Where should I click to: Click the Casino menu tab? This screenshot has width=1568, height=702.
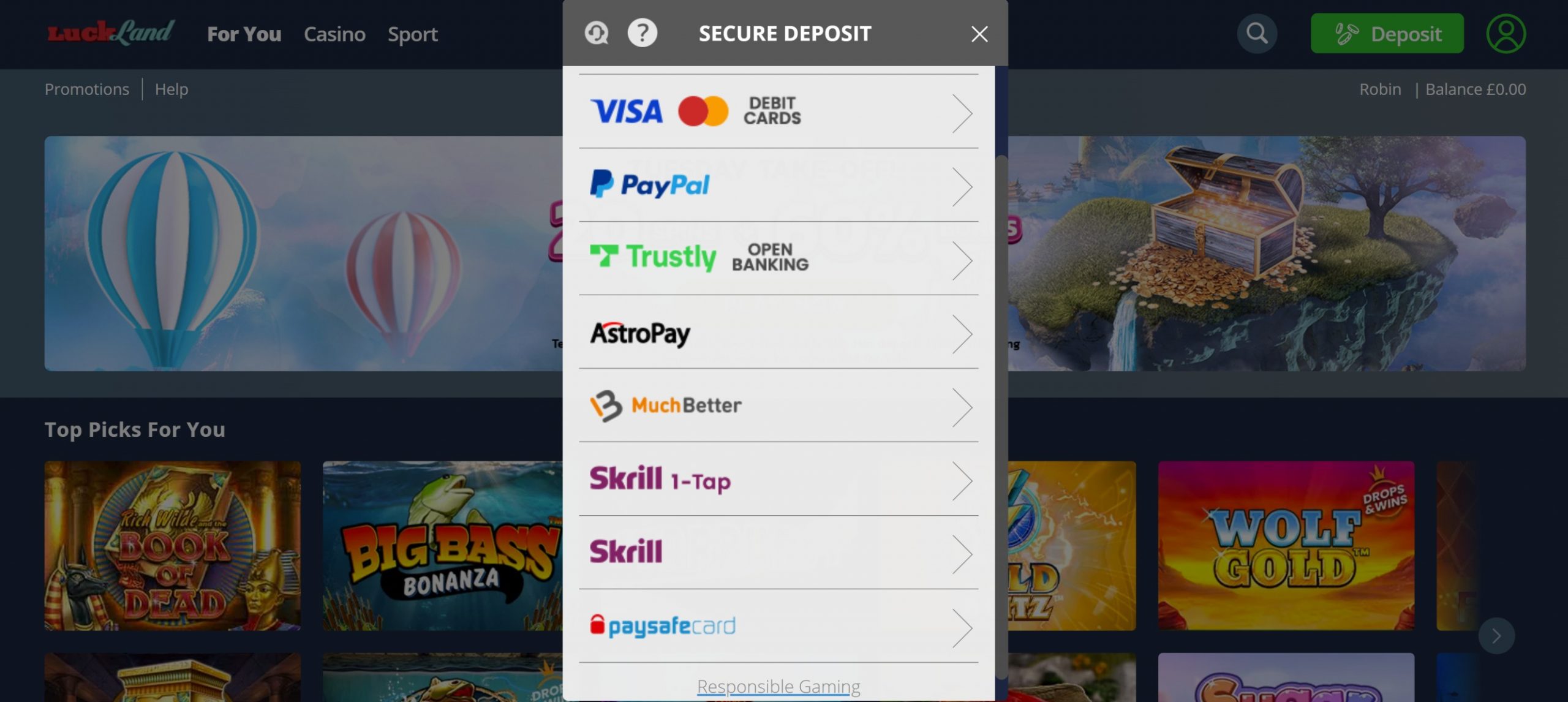335,33
